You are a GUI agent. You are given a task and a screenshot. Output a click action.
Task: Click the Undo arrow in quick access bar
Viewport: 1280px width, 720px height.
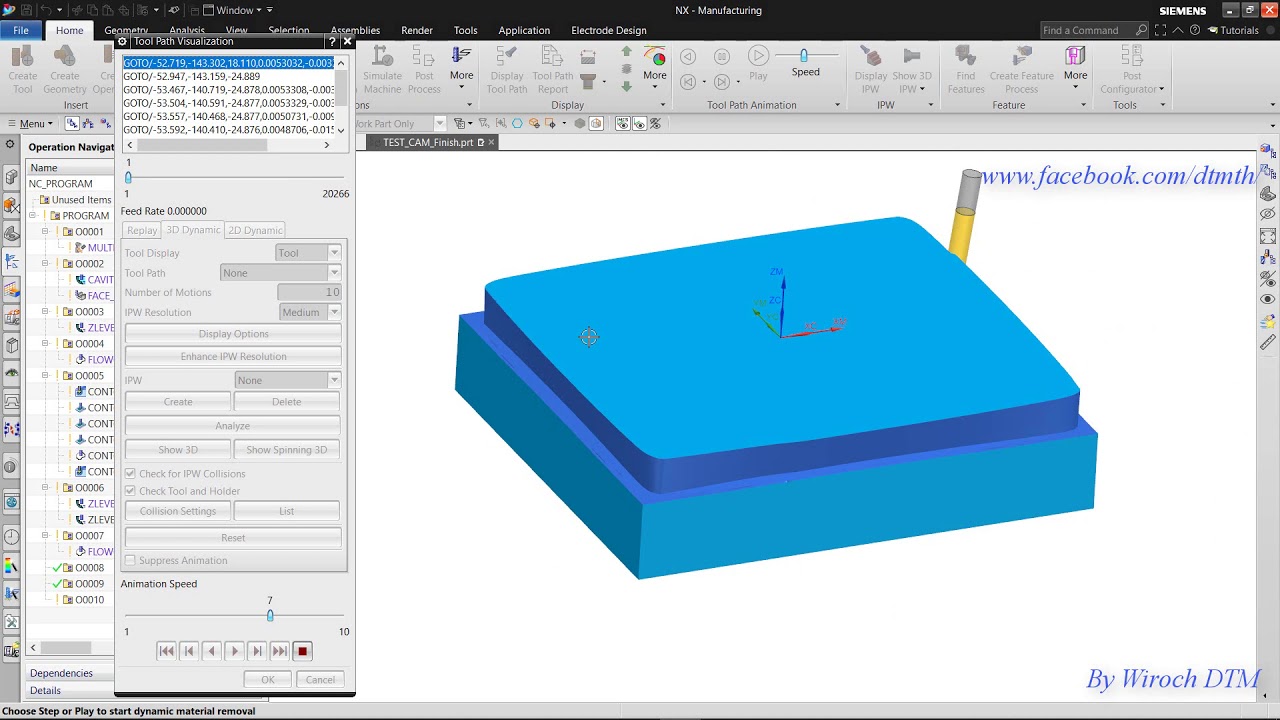46,10
